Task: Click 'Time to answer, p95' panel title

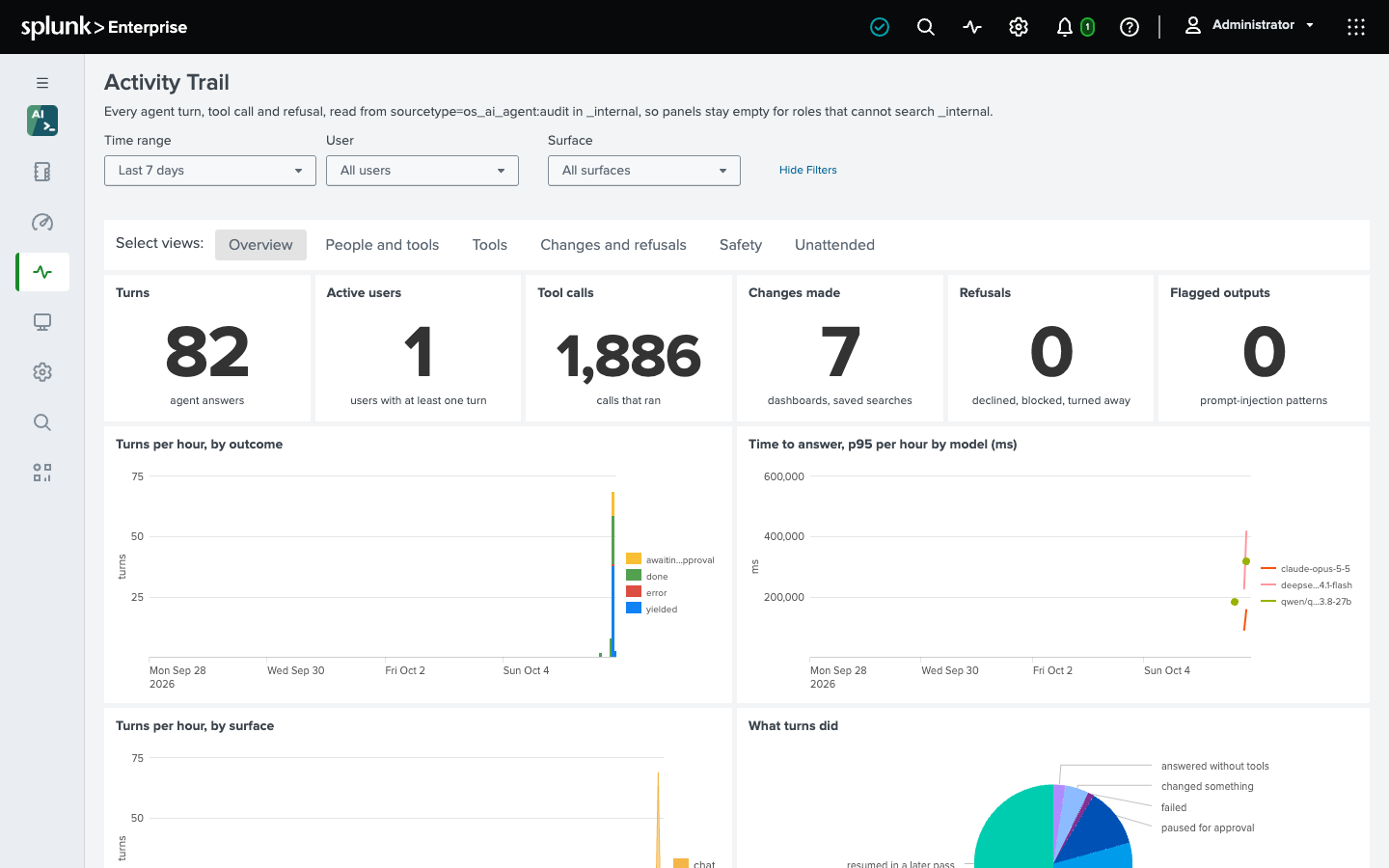Action: [883, 445]
